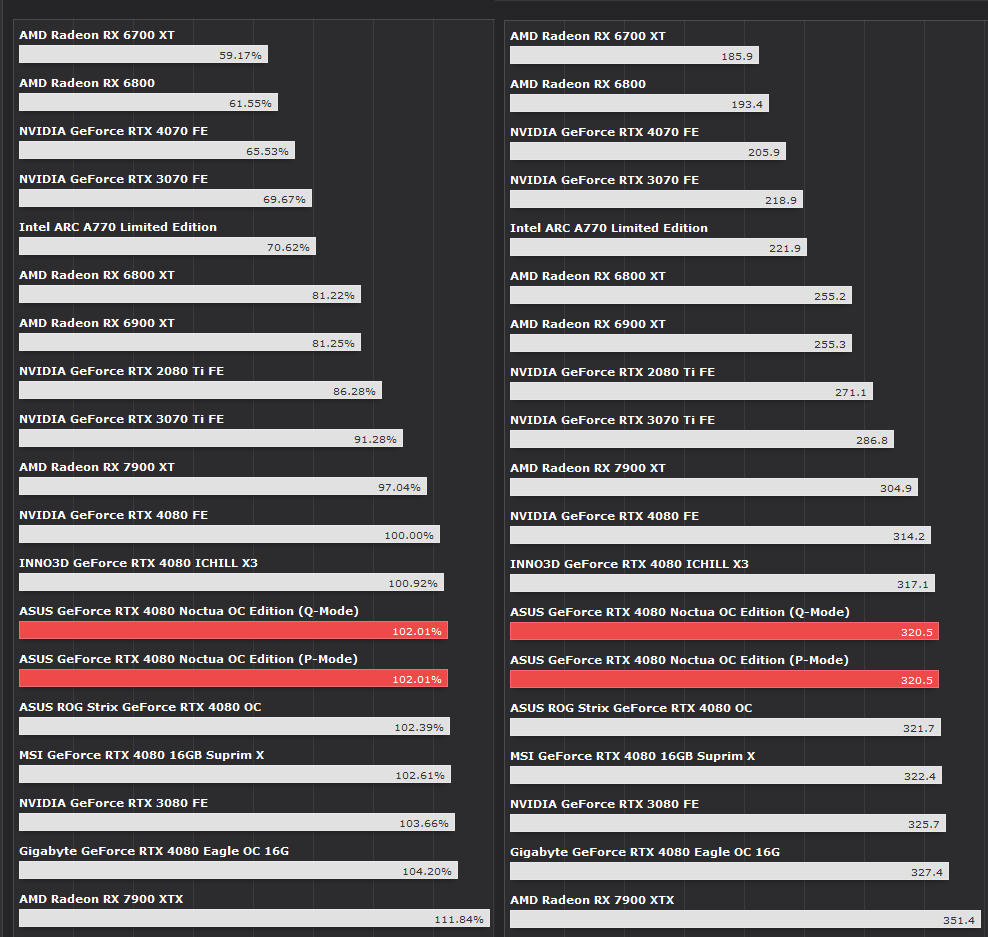Click AMD Radeon RX 7900 XT label in left chart
The image size is (988, 937).
click(96, 467)
